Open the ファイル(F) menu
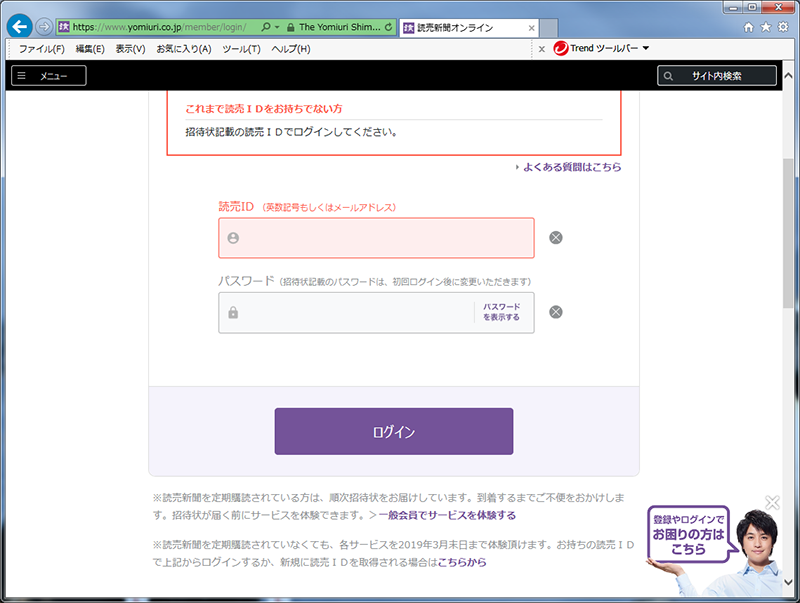800x603 pixels. (42, 49)
